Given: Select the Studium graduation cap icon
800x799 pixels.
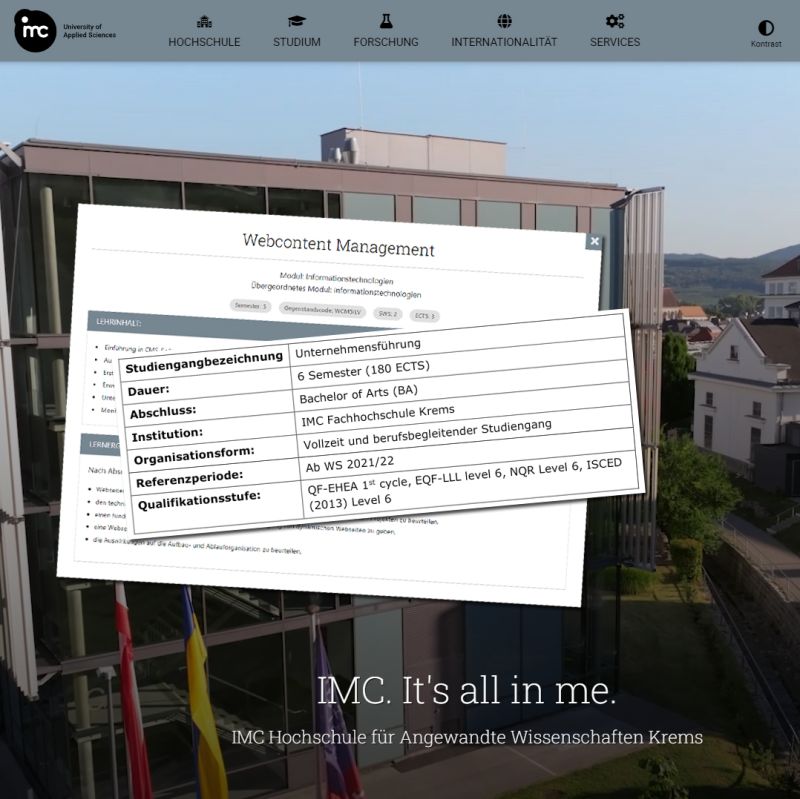Looking at the screenshot, I should (x=296, y=21).
